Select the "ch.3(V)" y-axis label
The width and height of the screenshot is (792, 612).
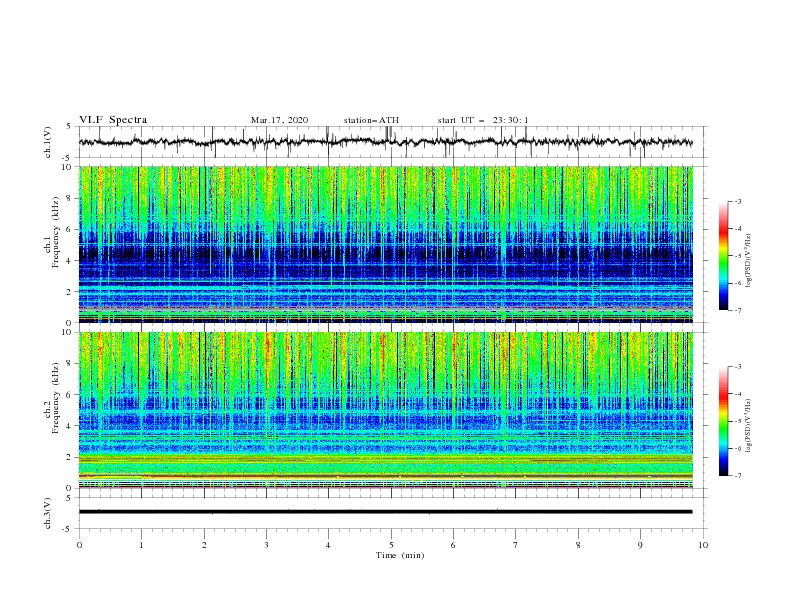click(48, 513)
